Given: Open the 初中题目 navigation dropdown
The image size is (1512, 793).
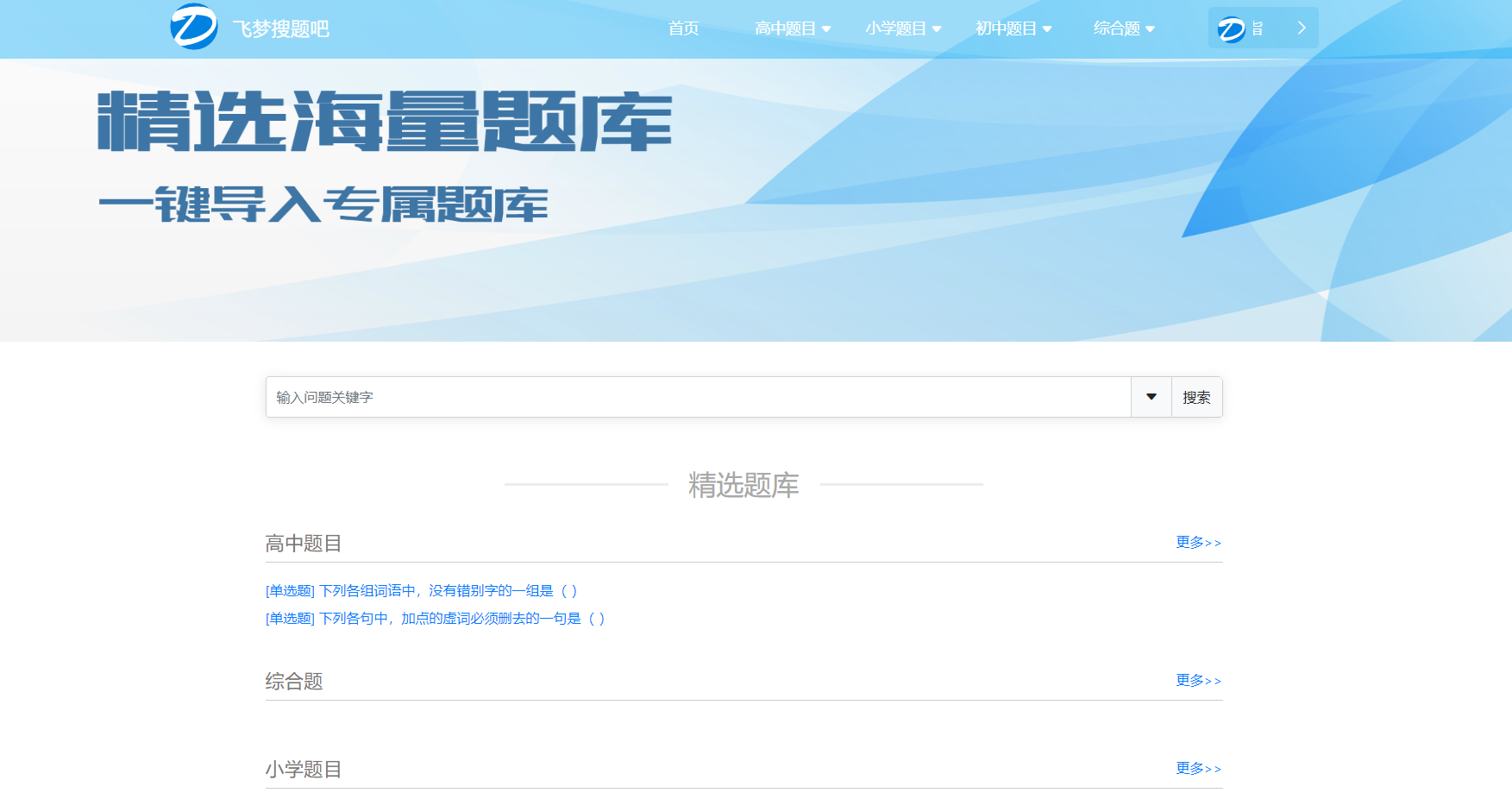Looking at the screenshot, I should pos(1013,28).
